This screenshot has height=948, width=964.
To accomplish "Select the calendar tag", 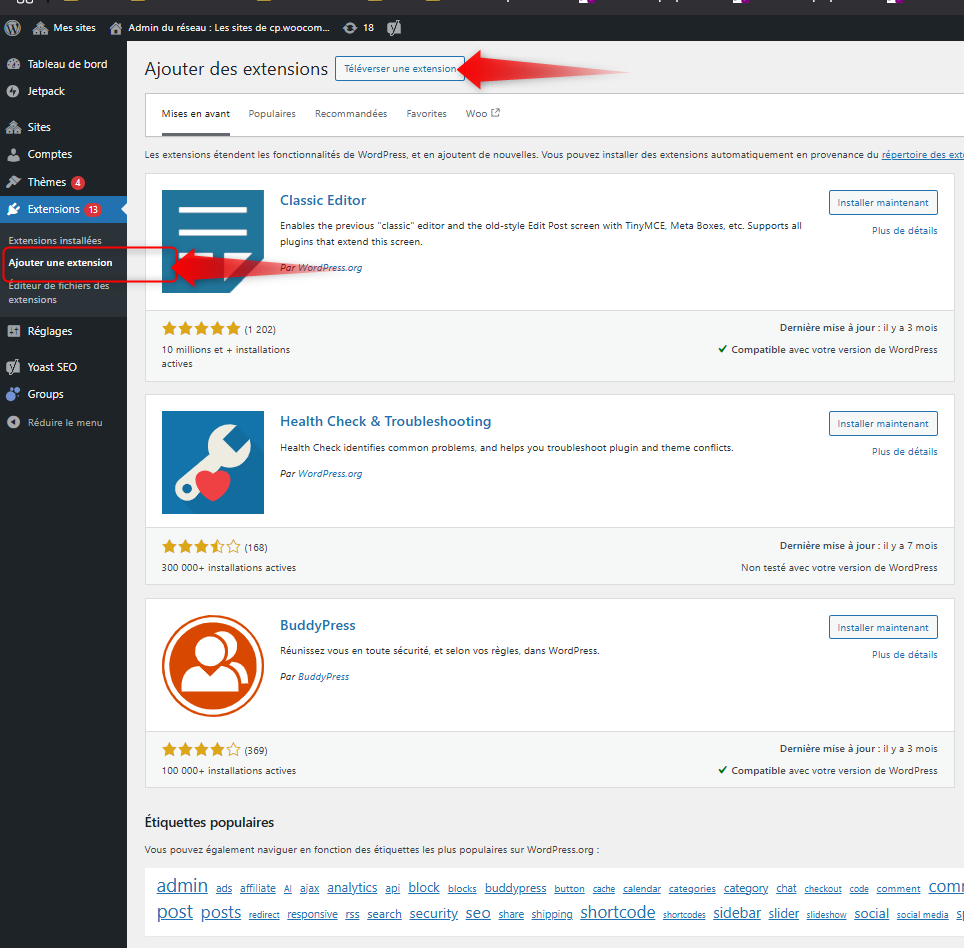I will [x=642, y=889].
